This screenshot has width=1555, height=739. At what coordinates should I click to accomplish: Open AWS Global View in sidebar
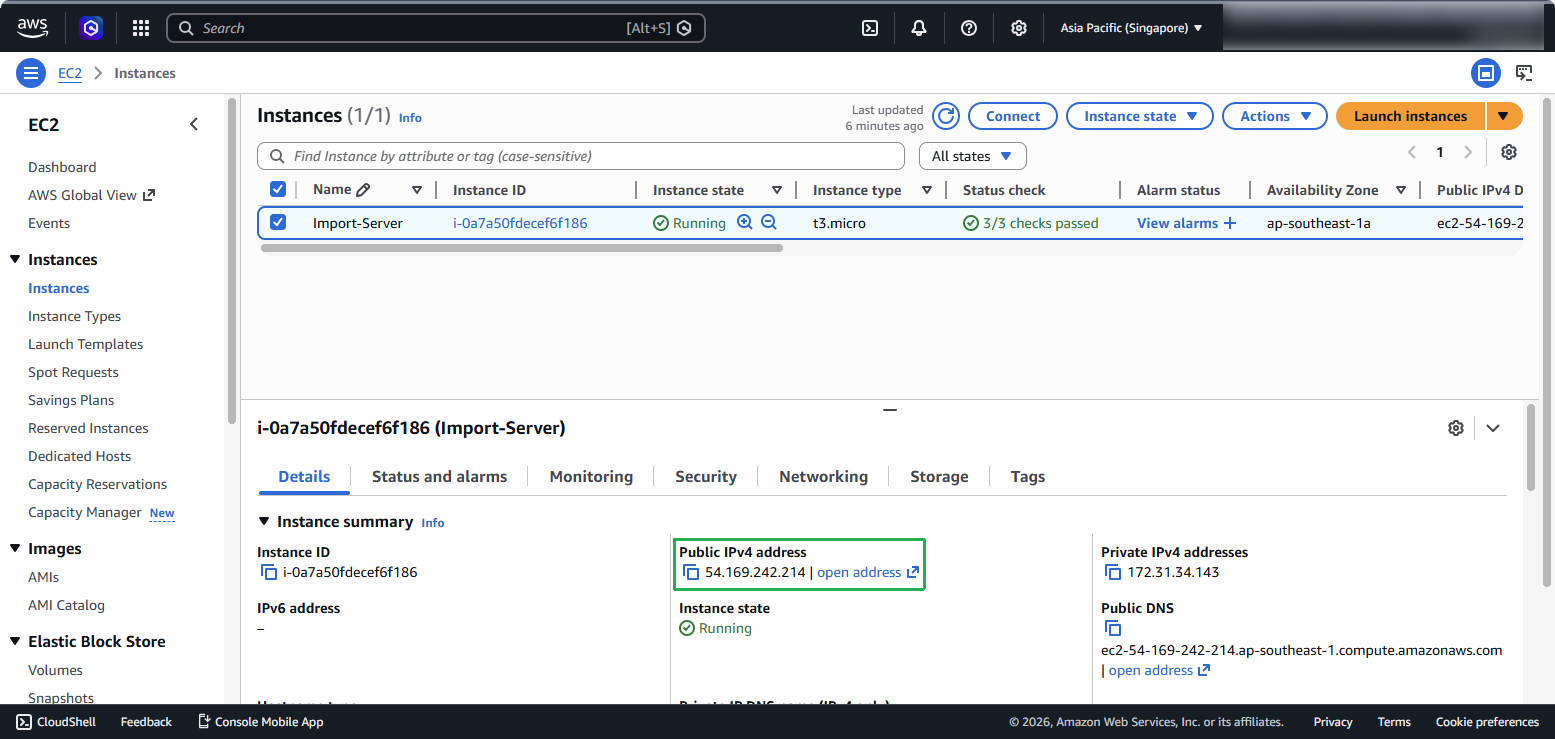tap(92, 195)
